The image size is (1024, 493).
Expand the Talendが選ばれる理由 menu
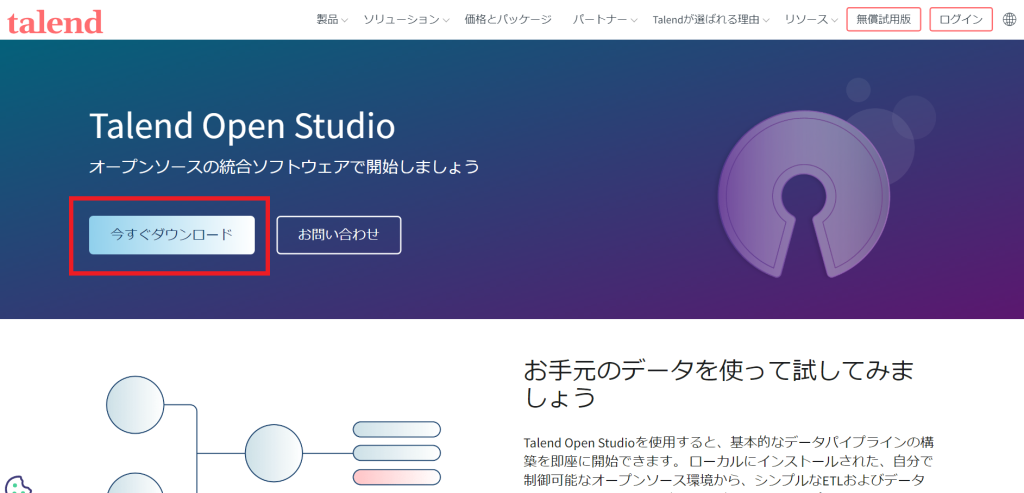tap(711, 20)
